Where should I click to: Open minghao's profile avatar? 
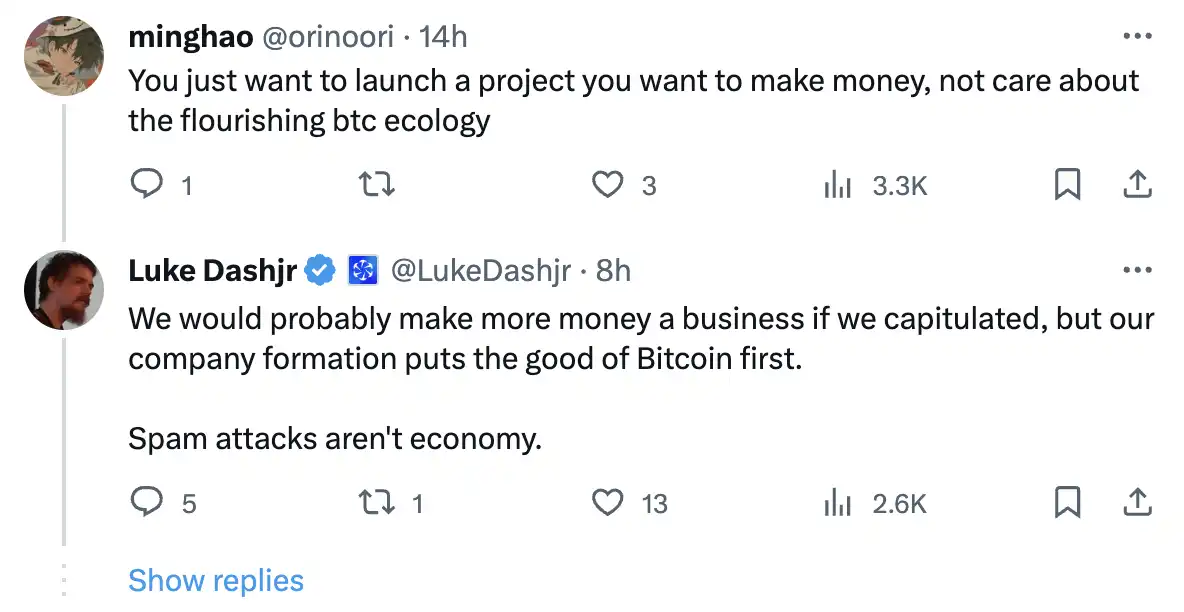[x=64, y=56]
